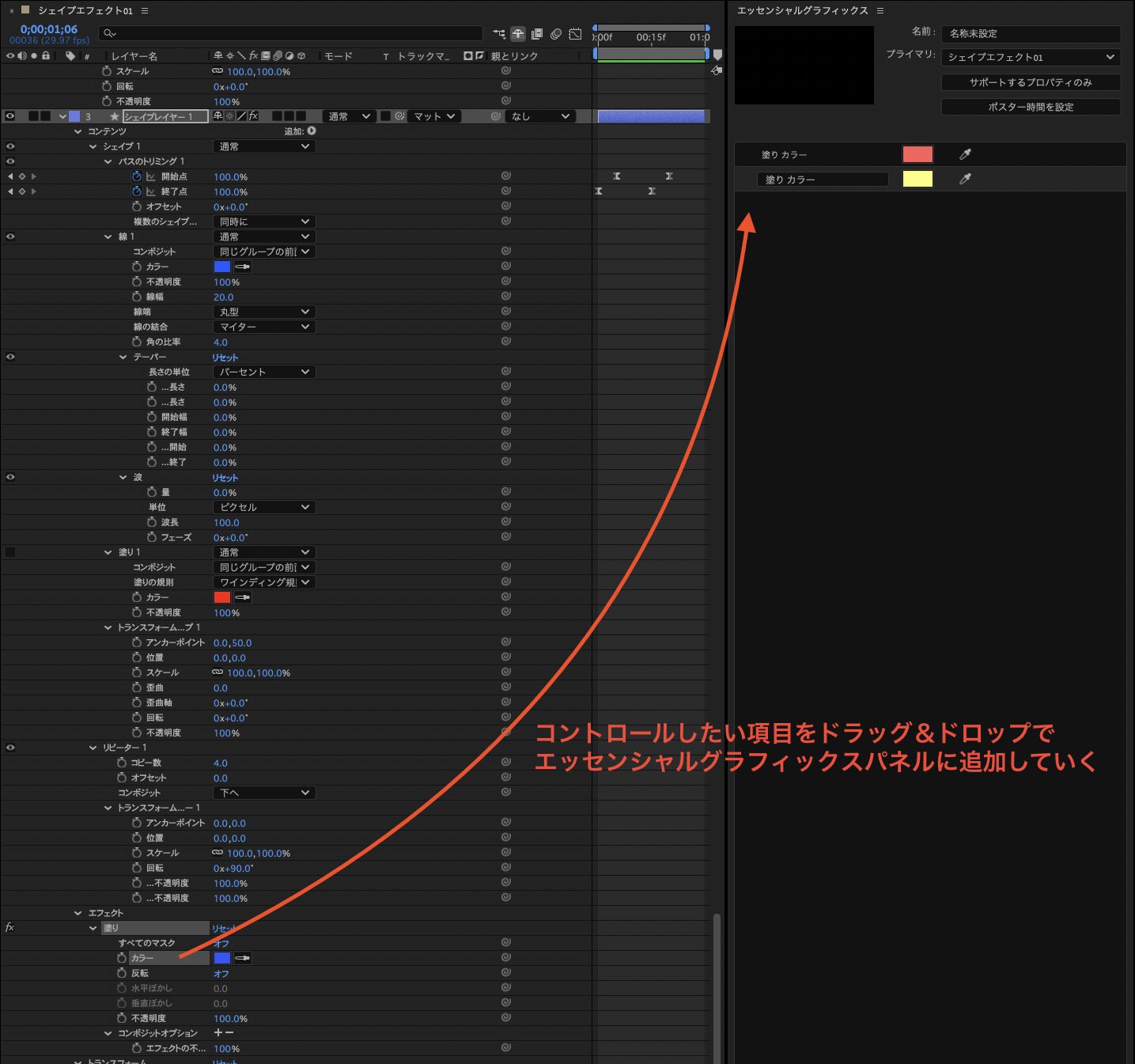Open the 線の結合 マイター dropdown
This screenshot has width=1135, height=1064.
(x=264, y=327)
